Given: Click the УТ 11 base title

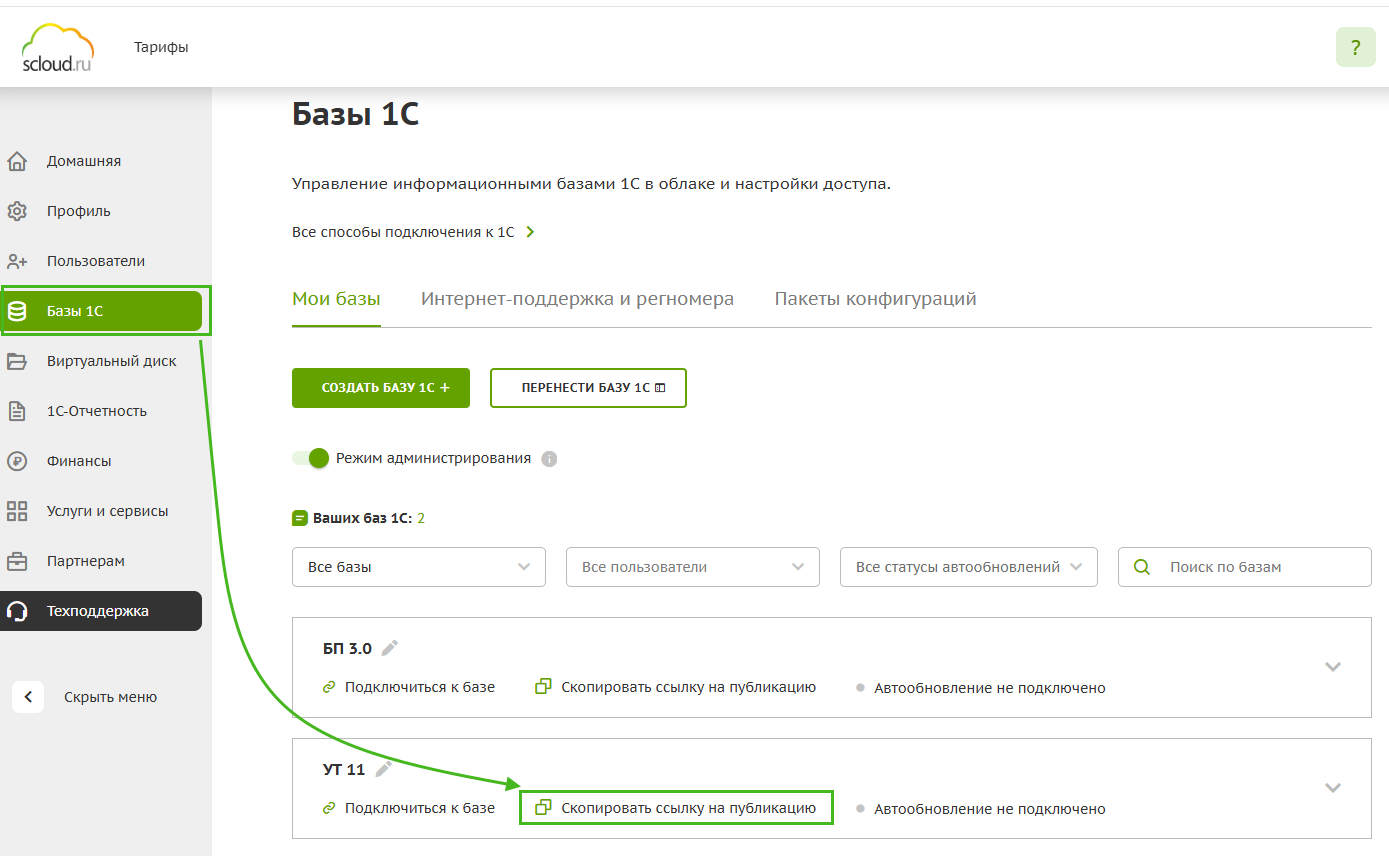Looking at the screenshot, I should pyautogui.click(x=344, y=769).
